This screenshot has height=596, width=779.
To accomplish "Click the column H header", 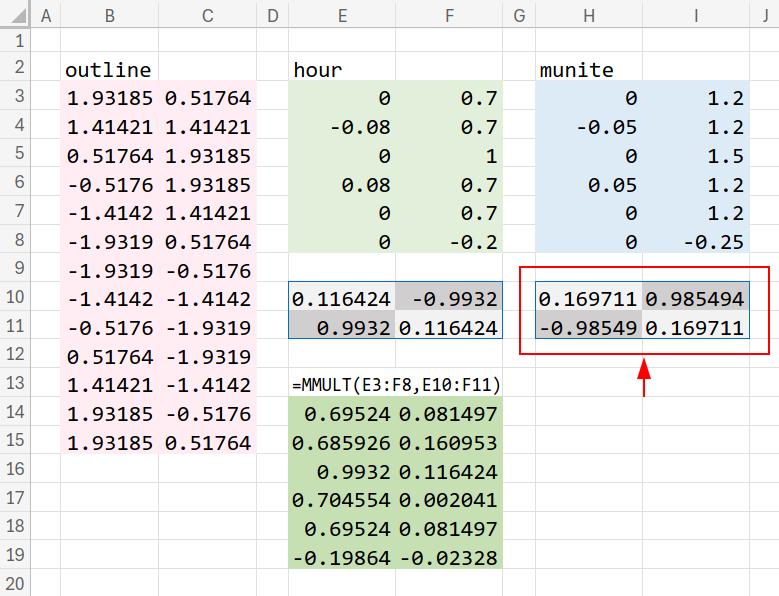I will pyautogui.click(x=588, y=14).
